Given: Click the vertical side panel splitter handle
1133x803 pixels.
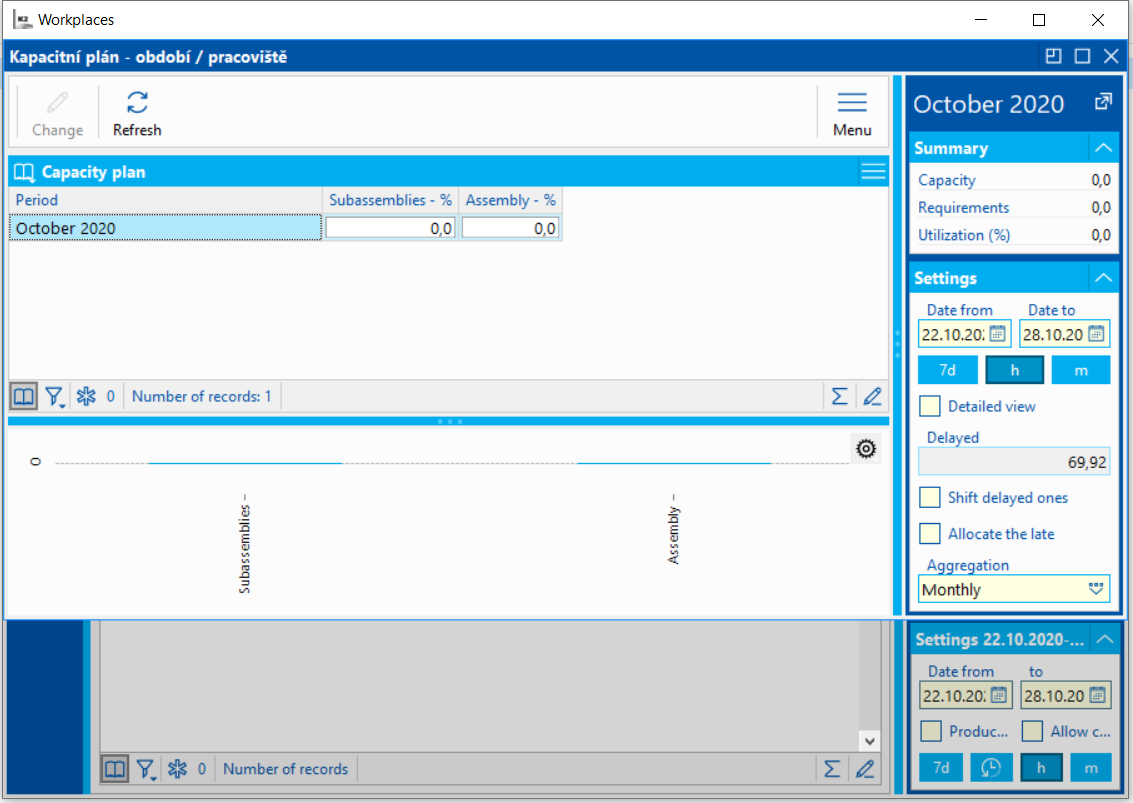Looking at the screenshot, I should 897,345.
